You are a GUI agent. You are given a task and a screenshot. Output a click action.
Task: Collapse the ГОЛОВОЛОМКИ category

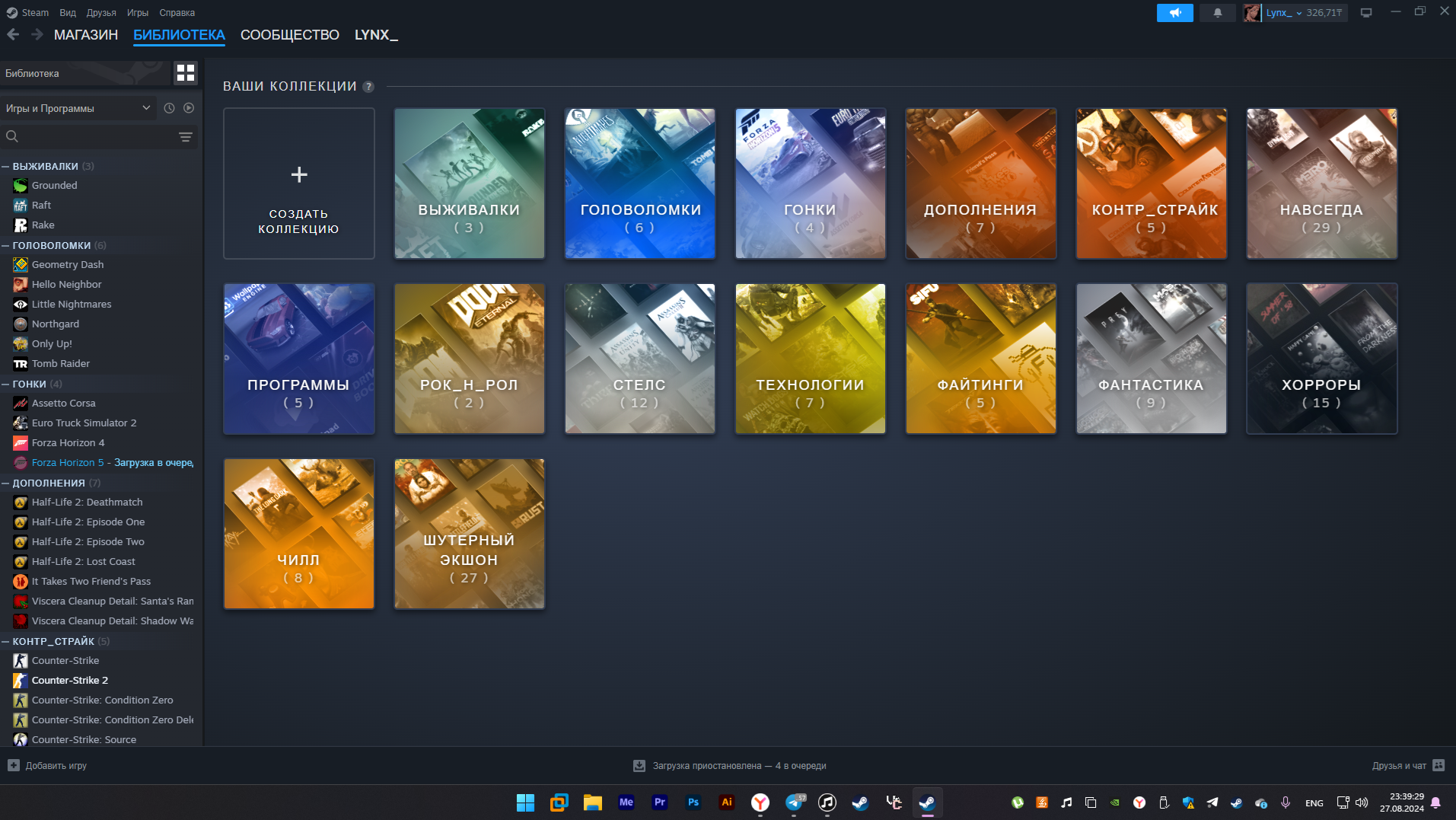[x=5, y=245]
